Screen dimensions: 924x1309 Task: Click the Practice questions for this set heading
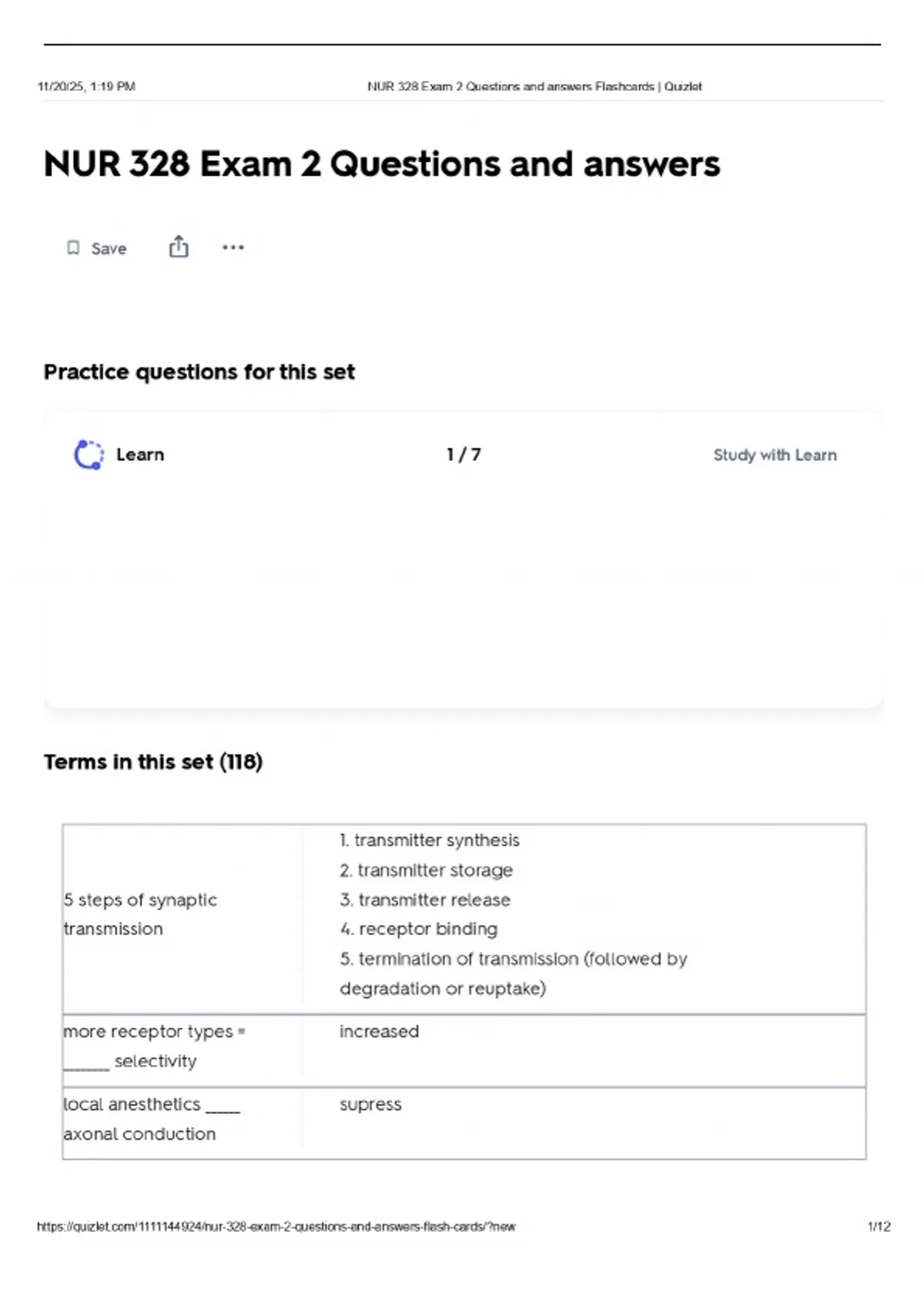coord(199,372)
